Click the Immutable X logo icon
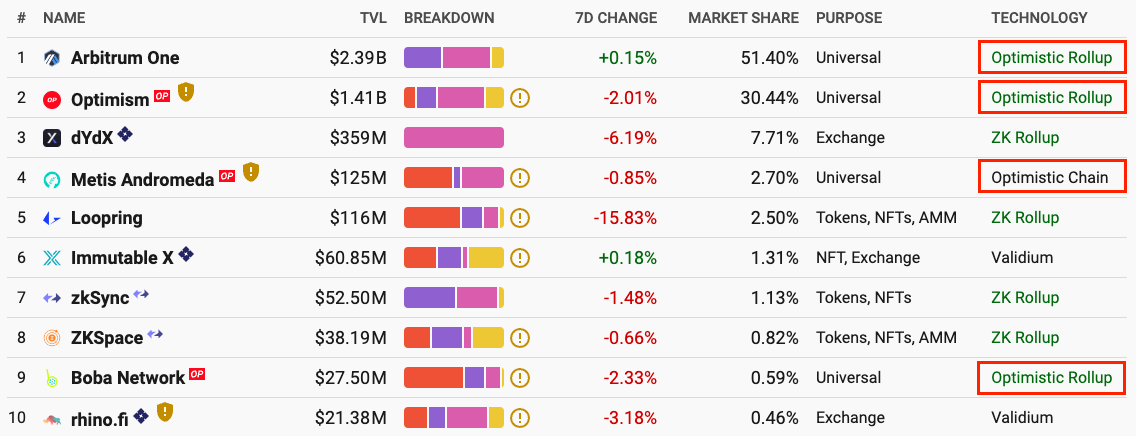 pyautogui.click(x=52, y=258)
